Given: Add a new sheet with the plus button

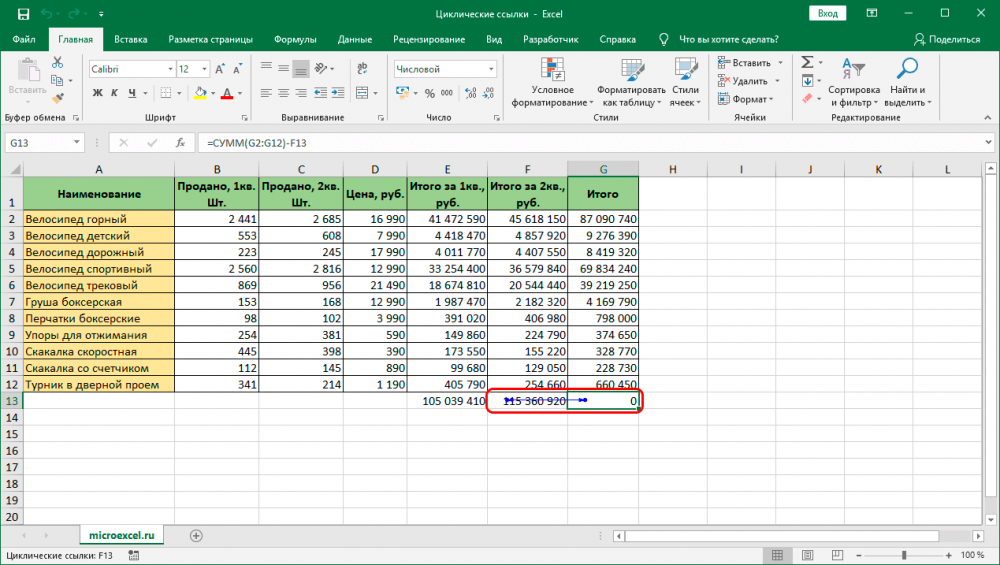Looking at the screenshot, I should pos(196,536).
